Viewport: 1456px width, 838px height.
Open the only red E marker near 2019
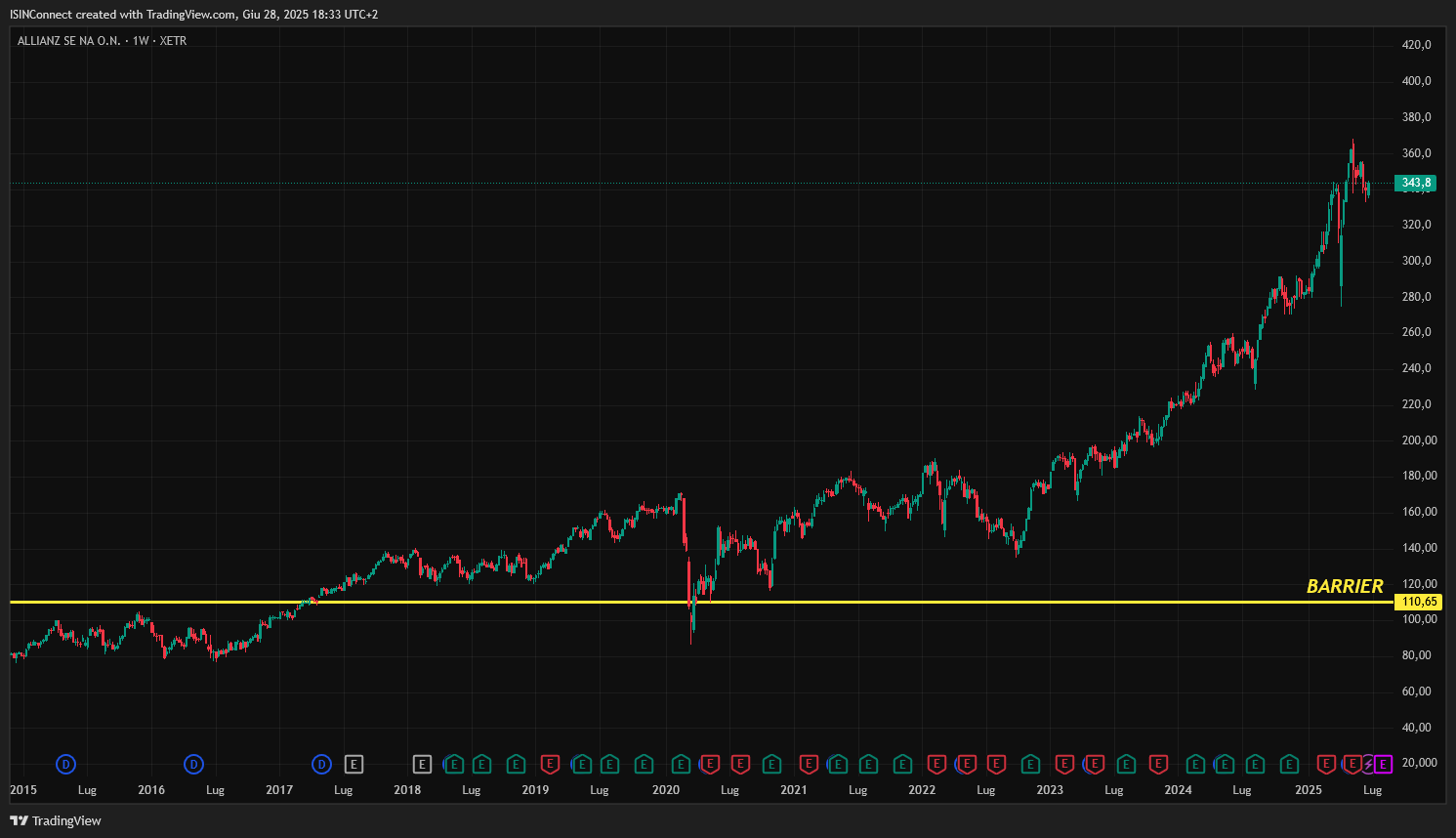point(550,764)
